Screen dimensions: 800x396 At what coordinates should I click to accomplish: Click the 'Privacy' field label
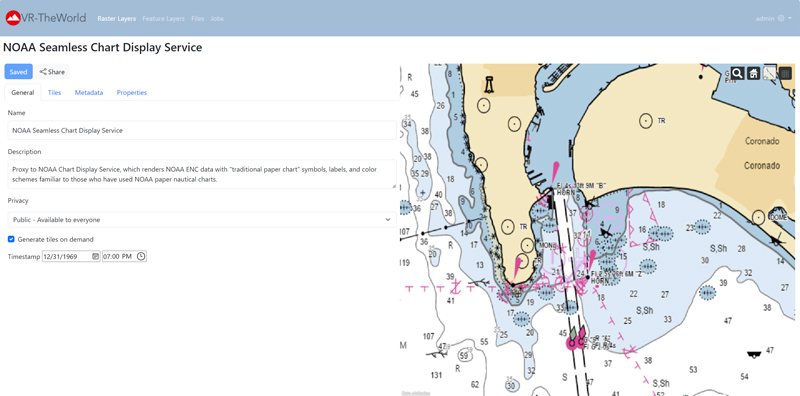coord(18,201)
